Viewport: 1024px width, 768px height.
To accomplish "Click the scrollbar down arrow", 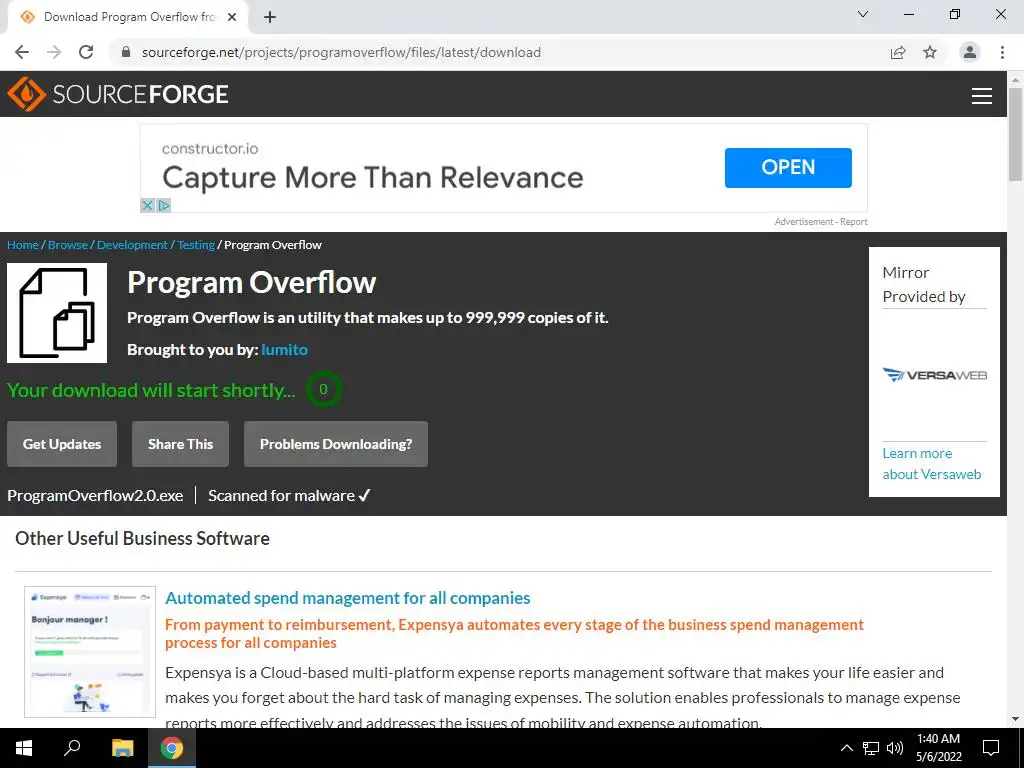I will (1015, 719).
